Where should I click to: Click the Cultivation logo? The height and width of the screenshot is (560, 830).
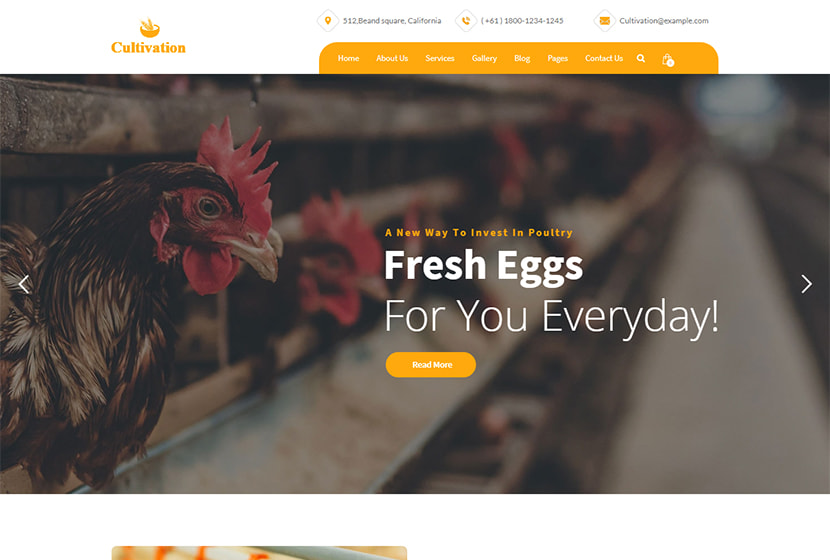149,37
